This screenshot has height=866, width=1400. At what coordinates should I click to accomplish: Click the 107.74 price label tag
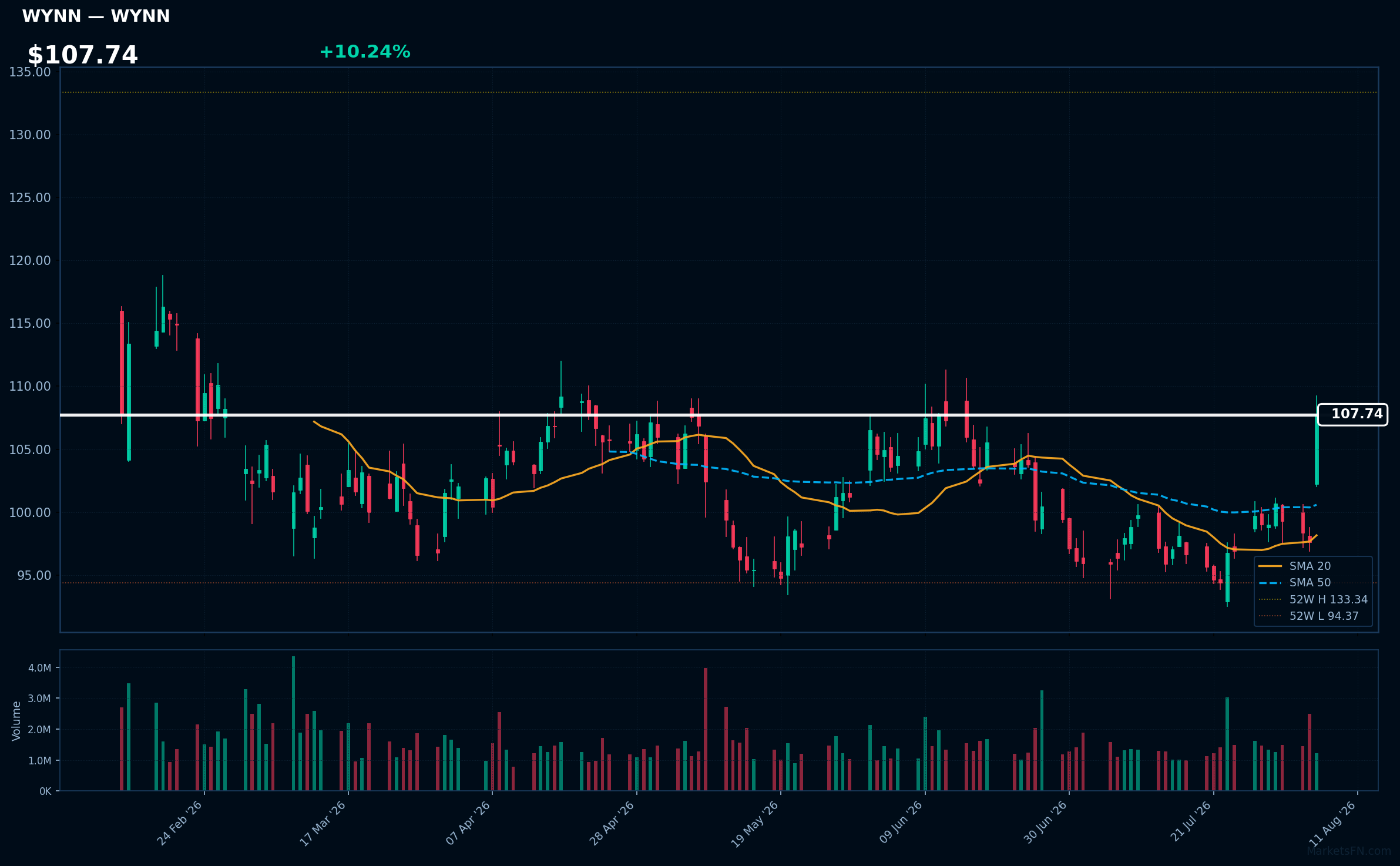coord(1352,414)
